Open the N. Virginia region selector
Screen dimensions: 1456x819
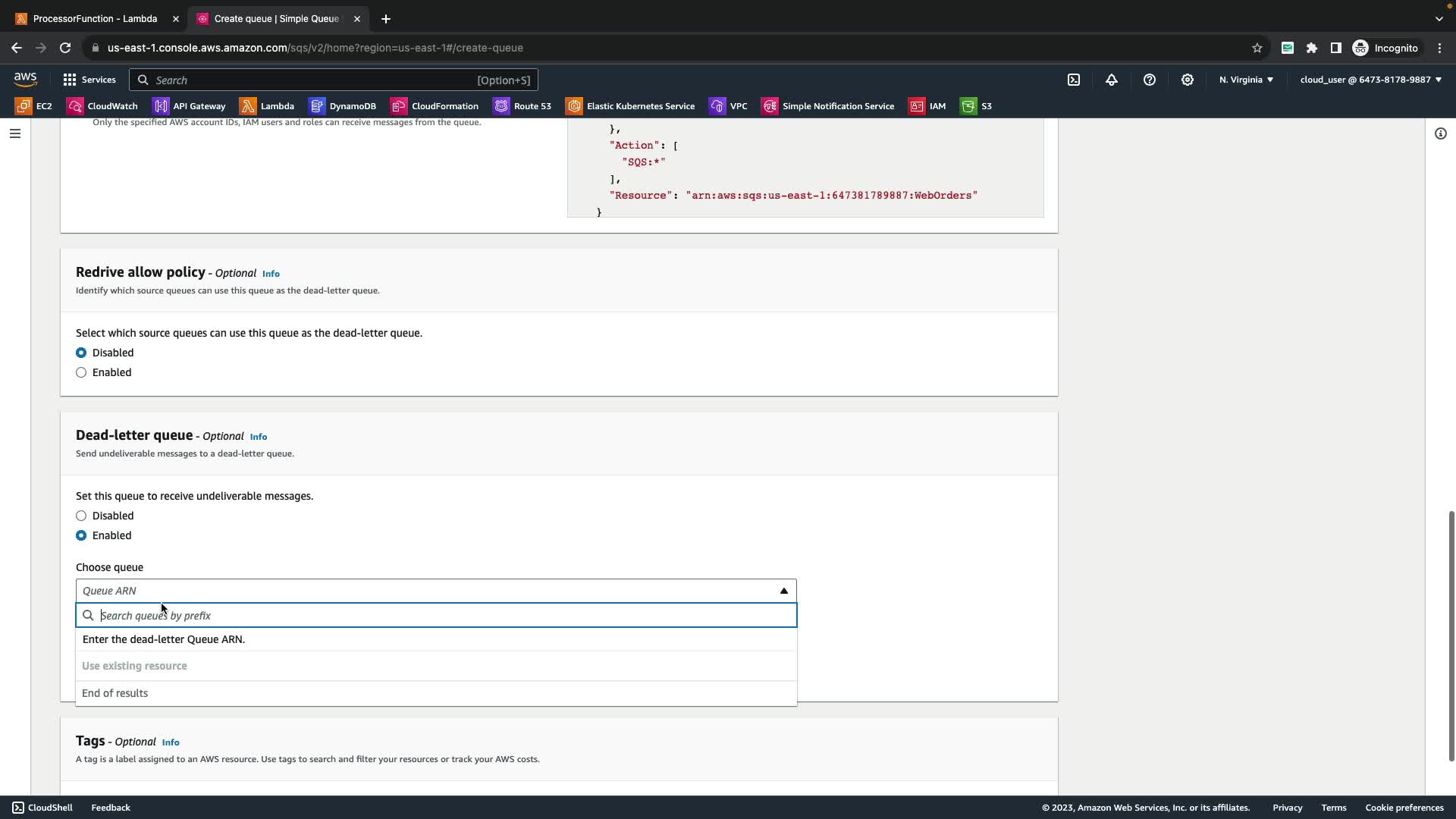click(x=1246, y=80)
